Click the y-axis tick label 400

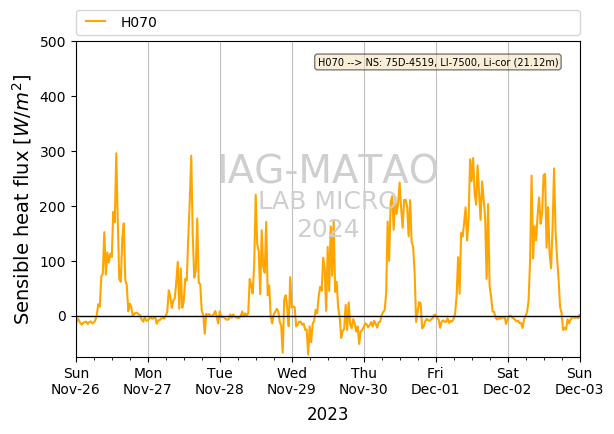pyautogui.click(x=53, y=97)
